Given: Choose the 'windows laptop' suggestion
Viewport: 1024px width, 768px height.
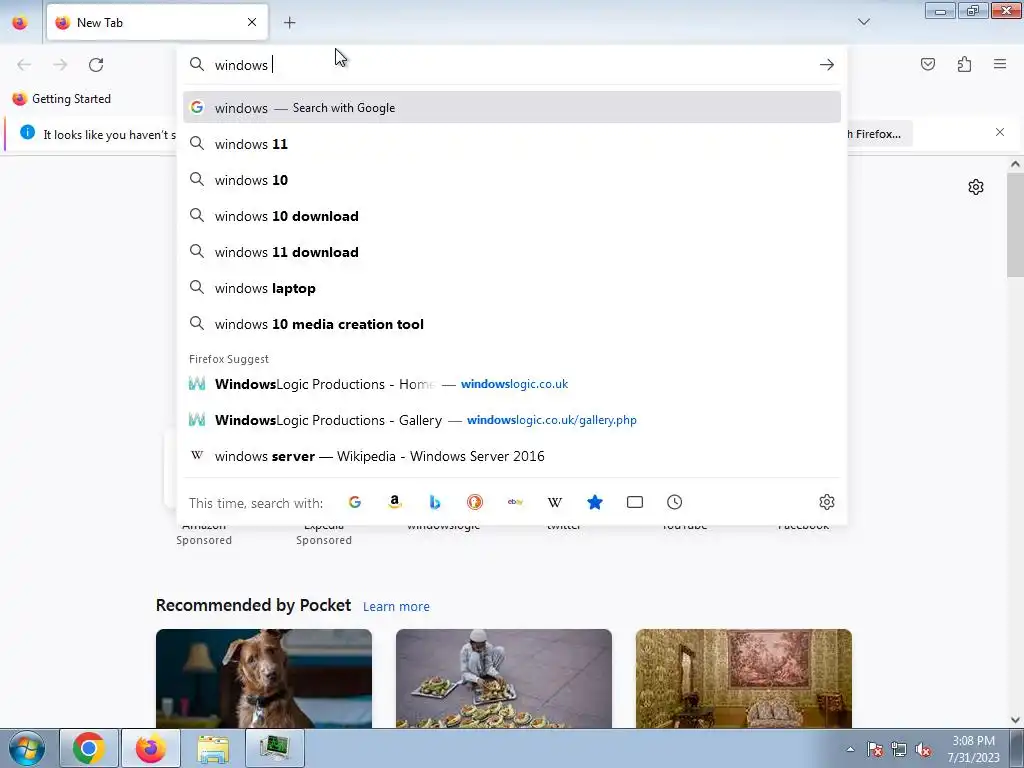Looking at the screenshot, I should [x=512, y=288].
